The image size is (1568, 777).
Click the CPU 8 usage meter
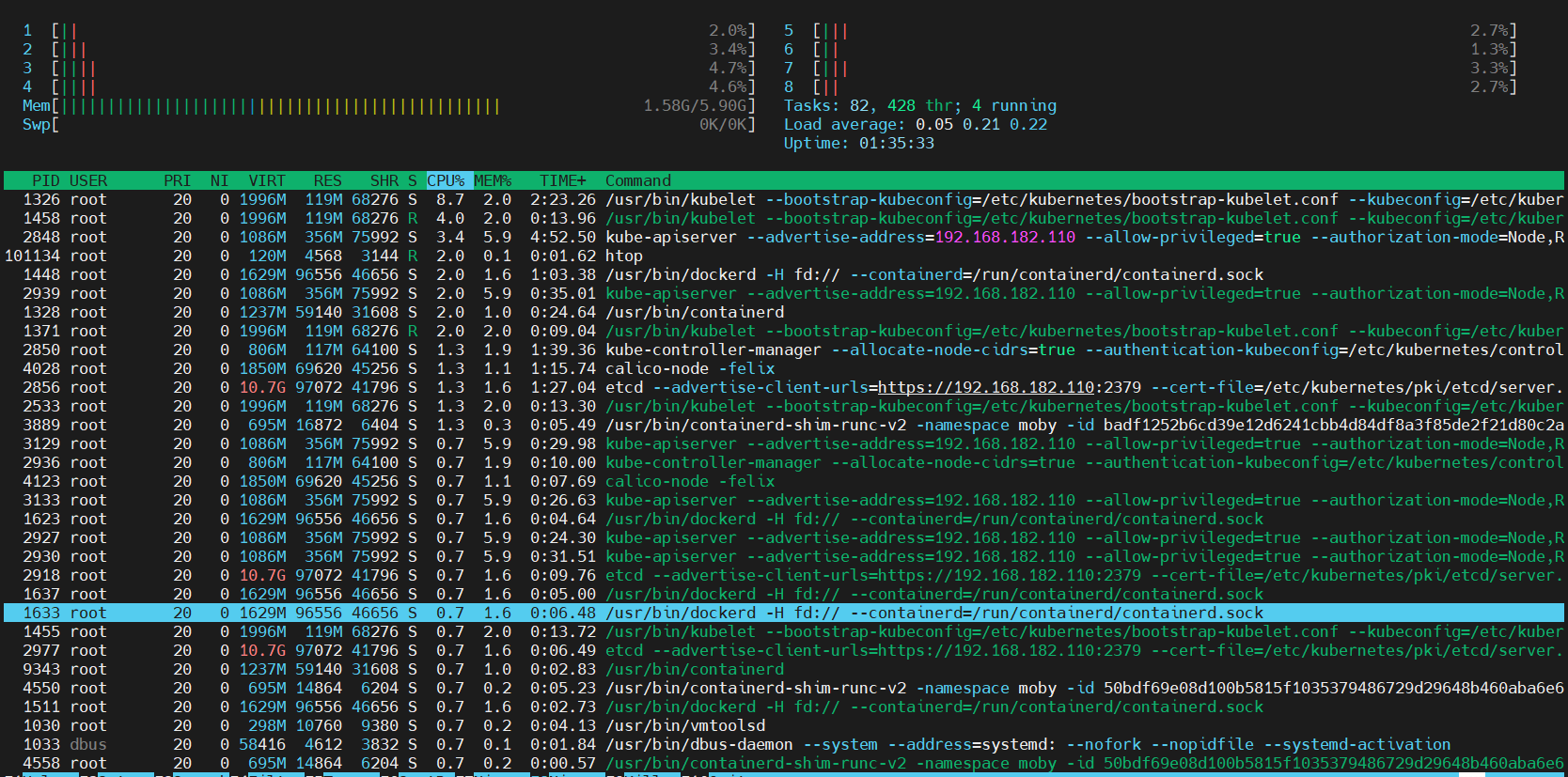[x=1151, y=86]
